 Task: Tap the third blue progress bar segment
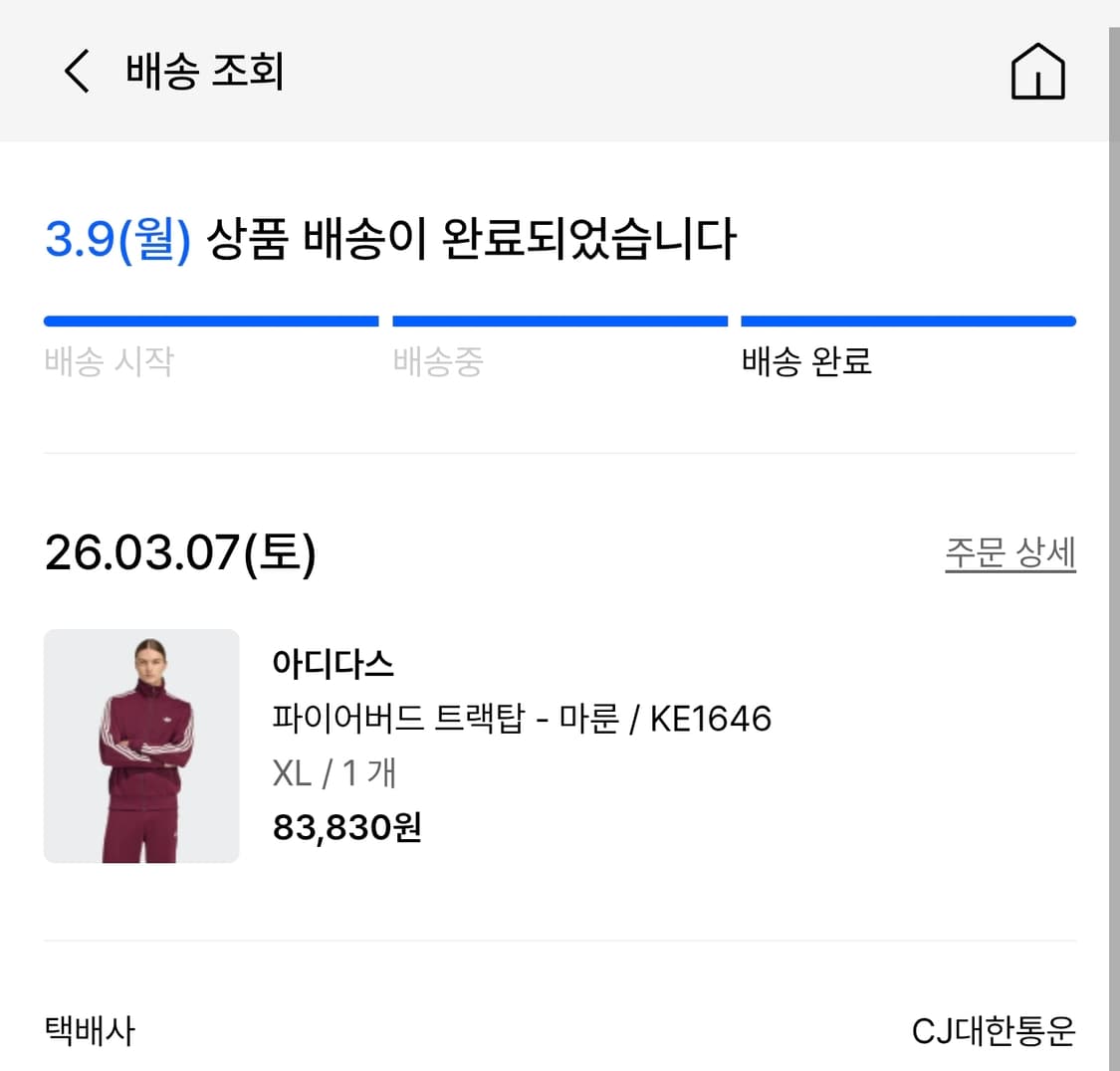[x=907, y=320]
